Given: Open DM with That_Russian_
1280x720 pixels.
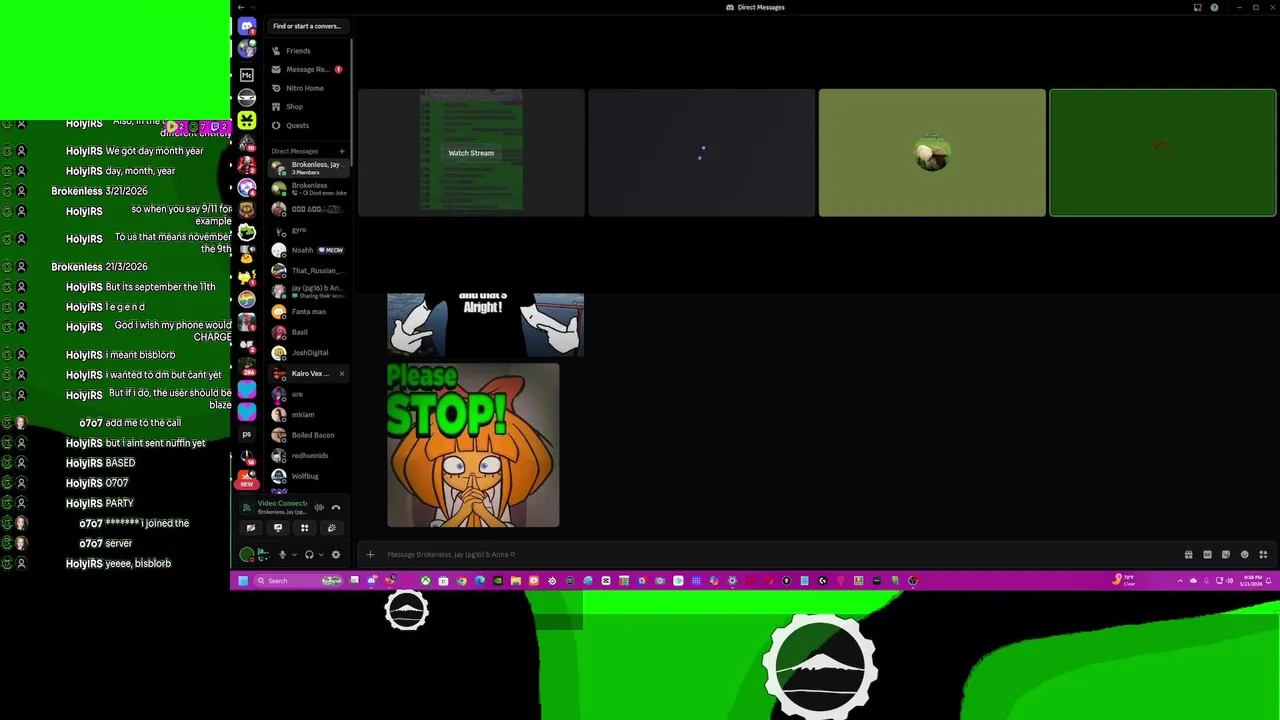Looking at the screenshot, I should 307,271.
